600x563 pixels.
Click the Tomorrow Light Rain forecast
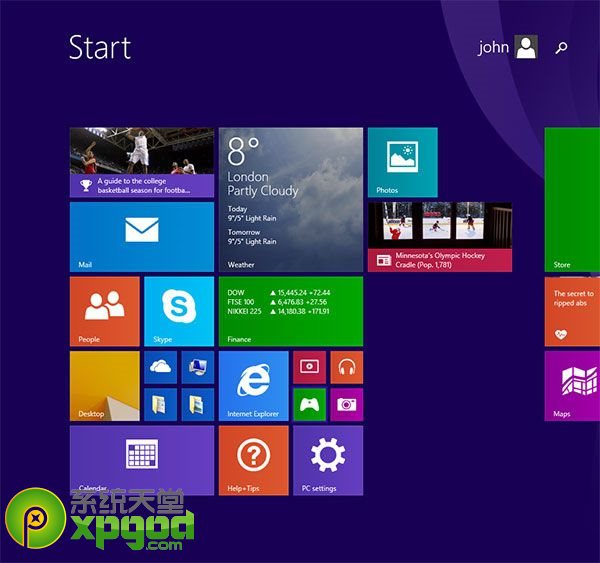[x=252, y=237]
